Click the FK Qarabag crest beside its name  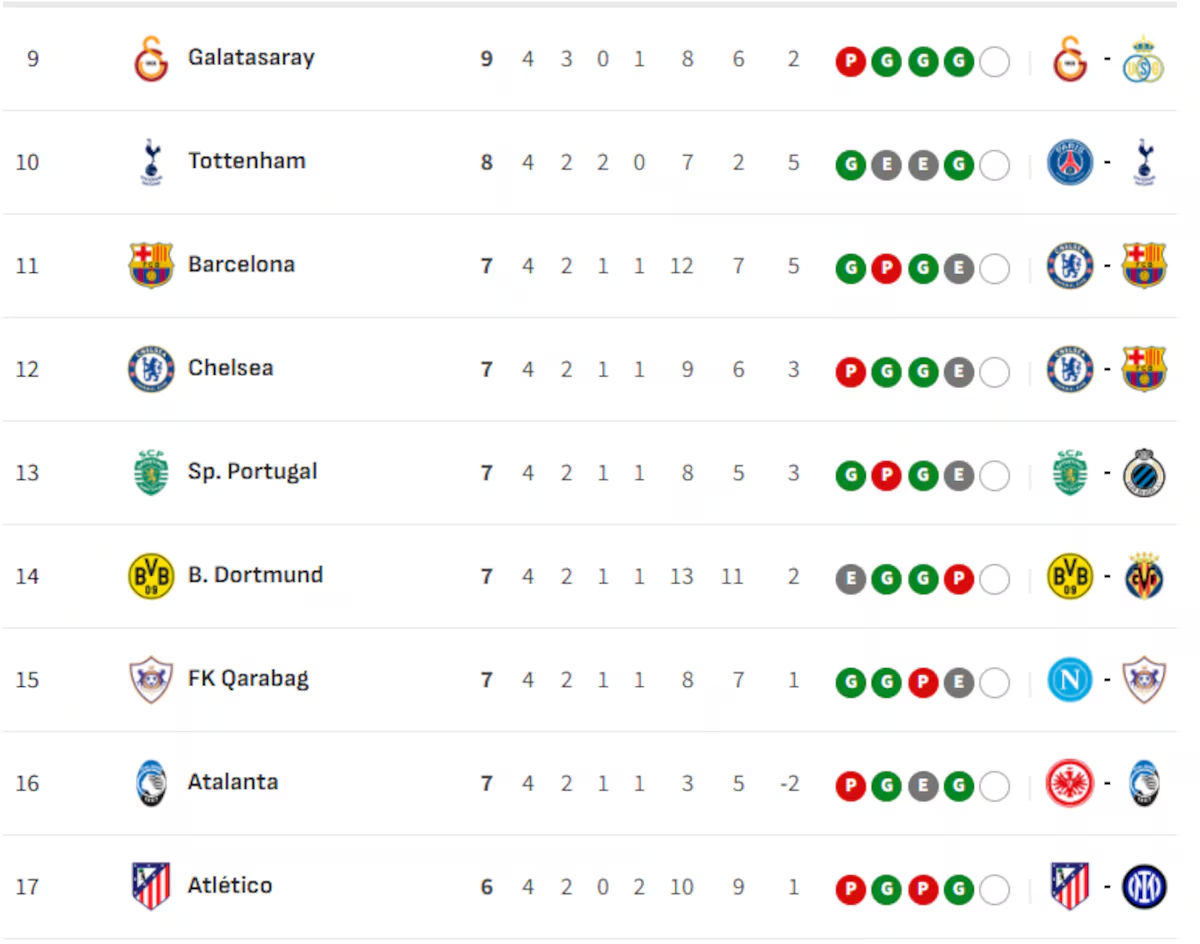(151, 680)
